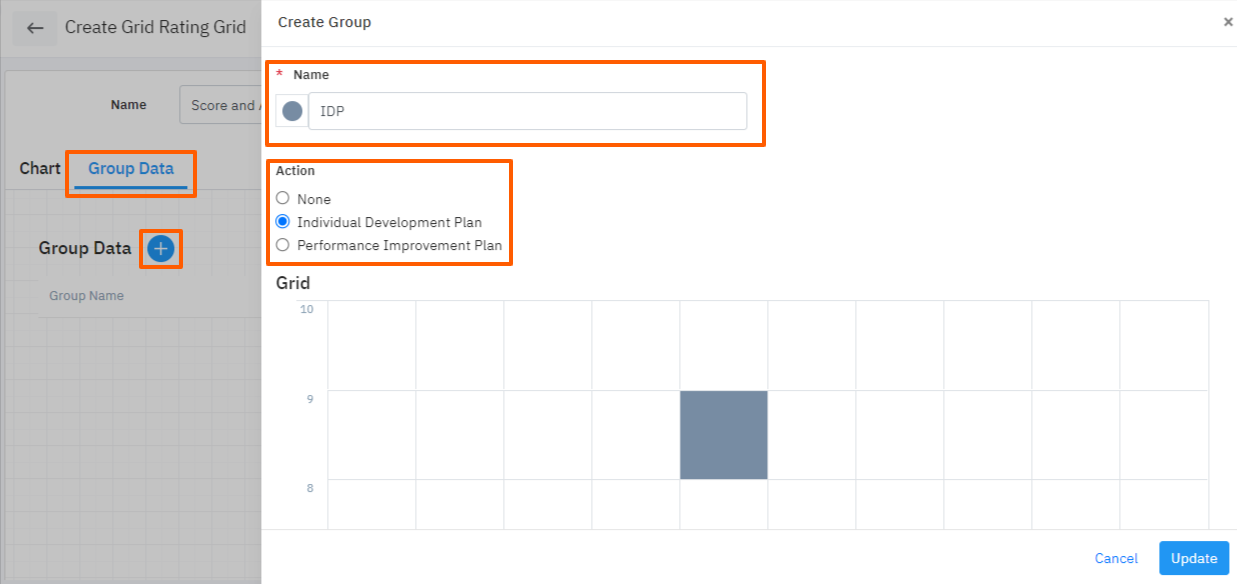Choose Individual Development Plan action
This screenshot has width=1237, height=584.
click(283, 222)
